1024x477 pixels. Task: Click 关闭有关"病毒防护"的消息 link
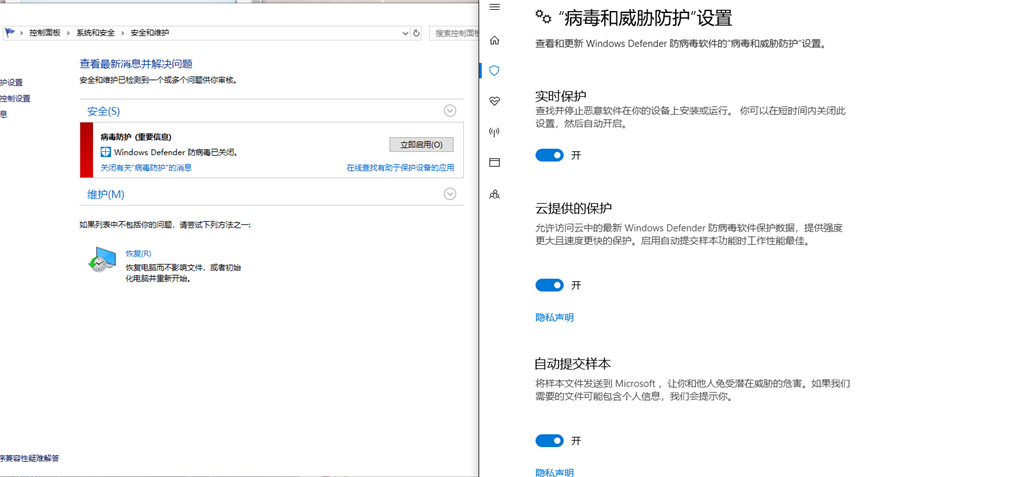(x=146, y=168)
